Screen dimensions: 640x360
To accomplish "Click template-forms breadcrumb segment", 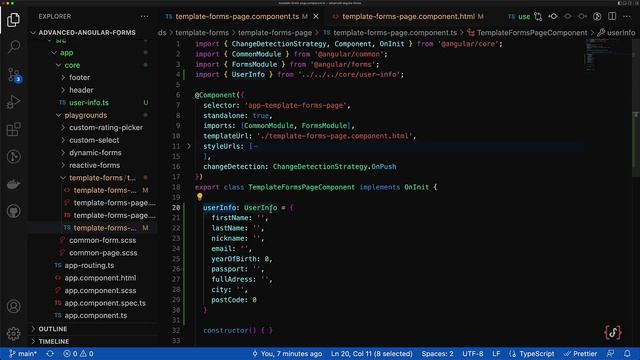I will pos(202,33).
